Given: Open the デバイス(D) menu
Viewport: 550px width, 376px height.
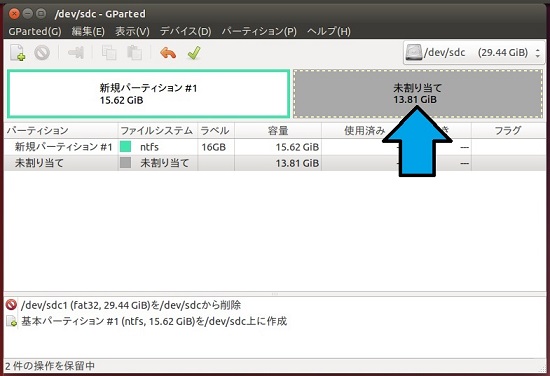Looking at the screenshot, I should coord(186,32).
